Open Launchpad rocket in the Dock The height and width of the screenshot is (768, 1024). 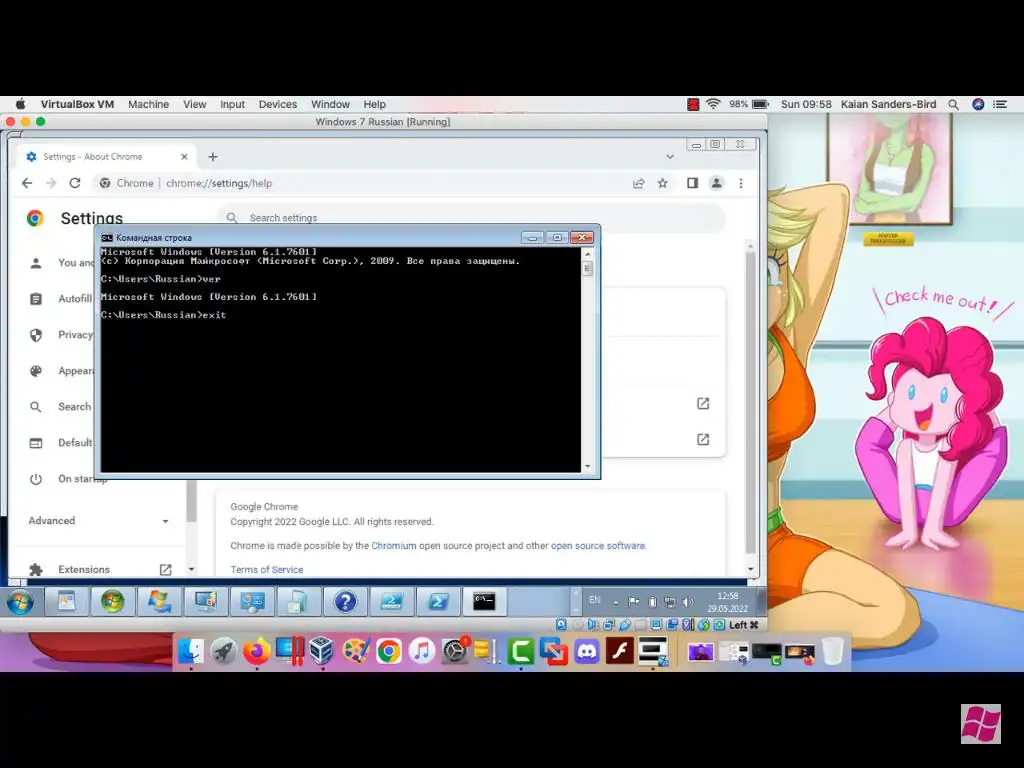pos(223,651)
